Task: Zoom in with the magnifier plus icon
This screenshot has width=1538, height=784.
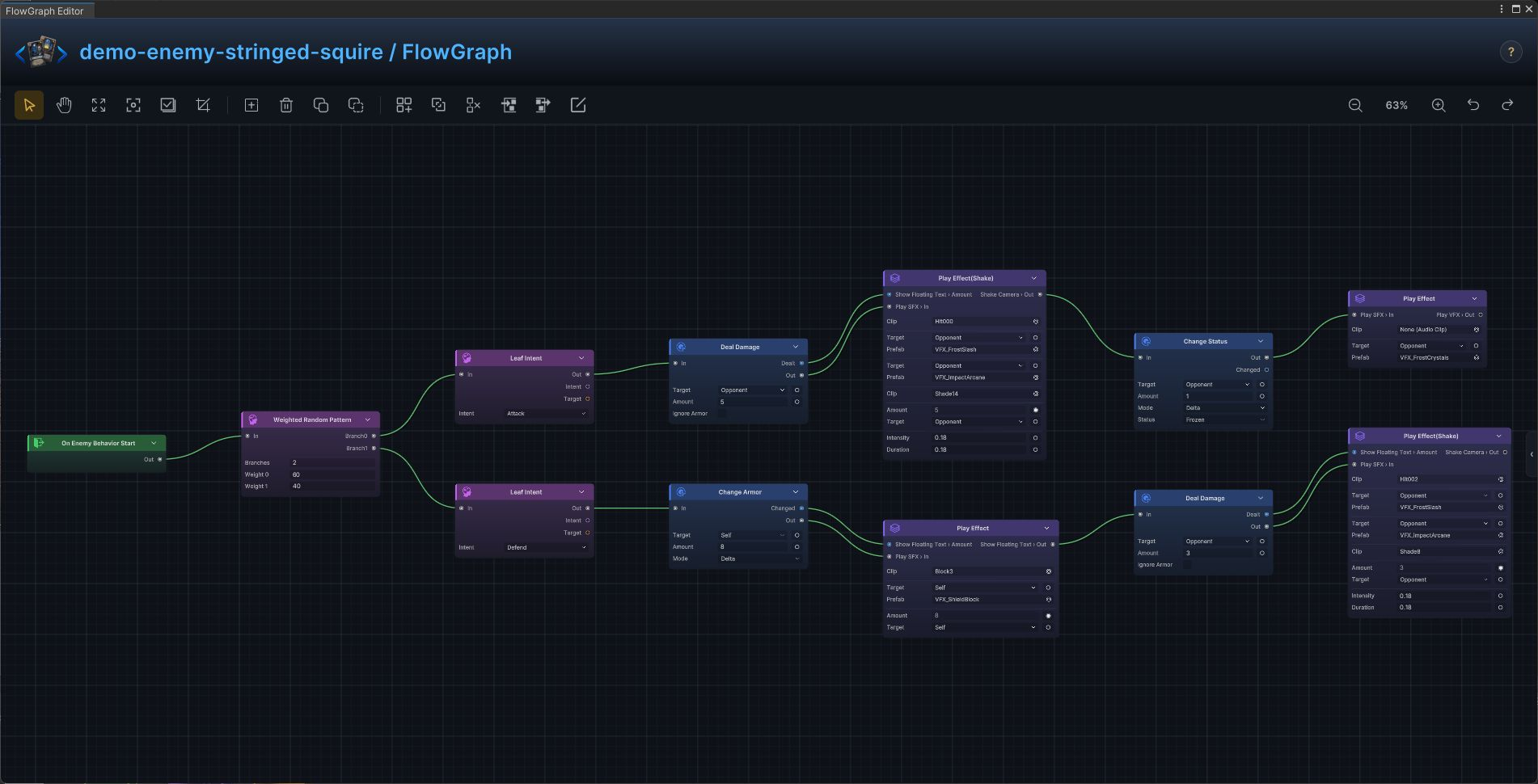Action: click(1439, 105)
